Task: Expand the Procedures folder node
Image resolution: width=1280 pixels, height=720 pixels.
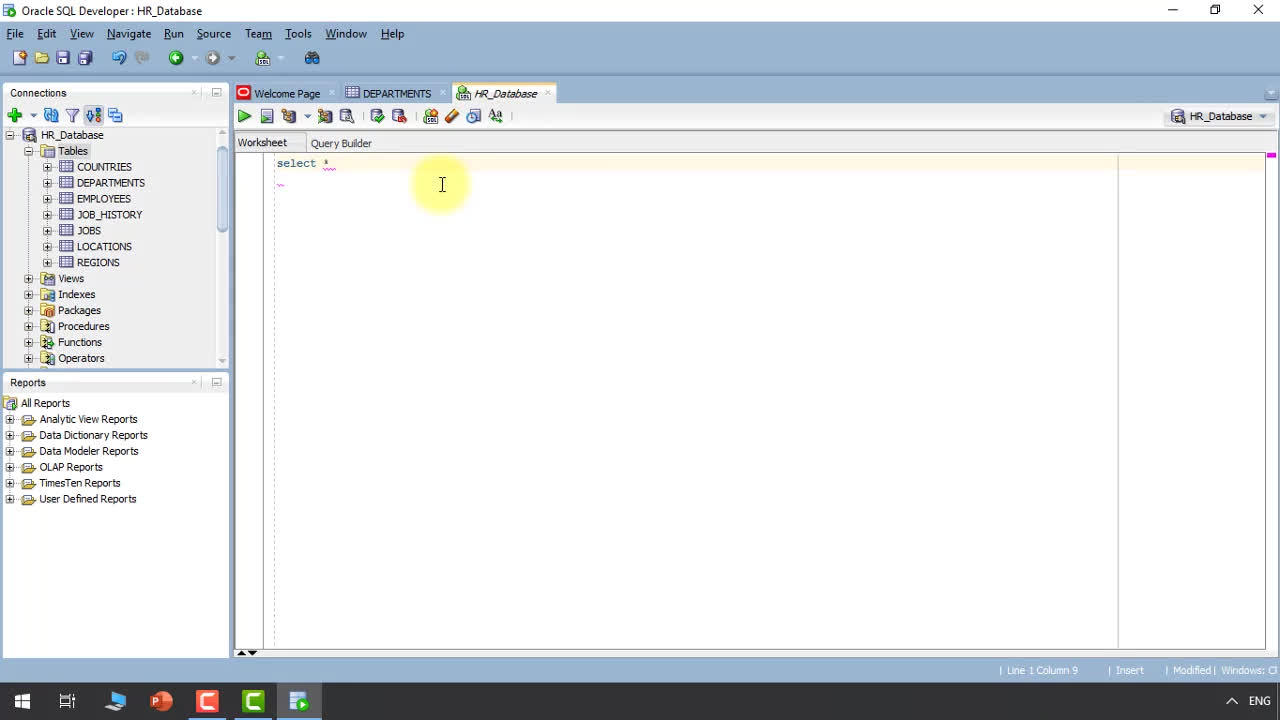Action: click(29, 327)
